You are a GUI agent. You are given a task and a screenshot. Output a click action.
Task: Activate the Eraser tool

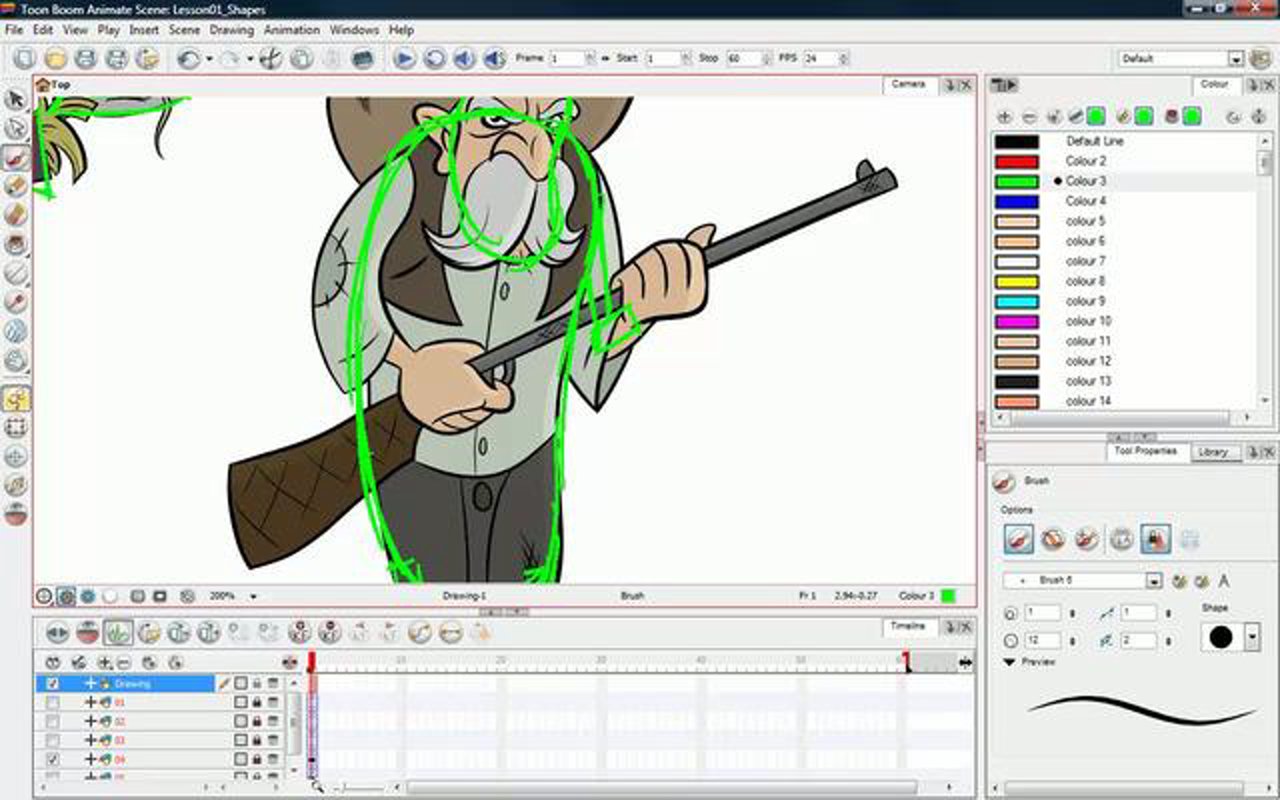click(14, 185)
